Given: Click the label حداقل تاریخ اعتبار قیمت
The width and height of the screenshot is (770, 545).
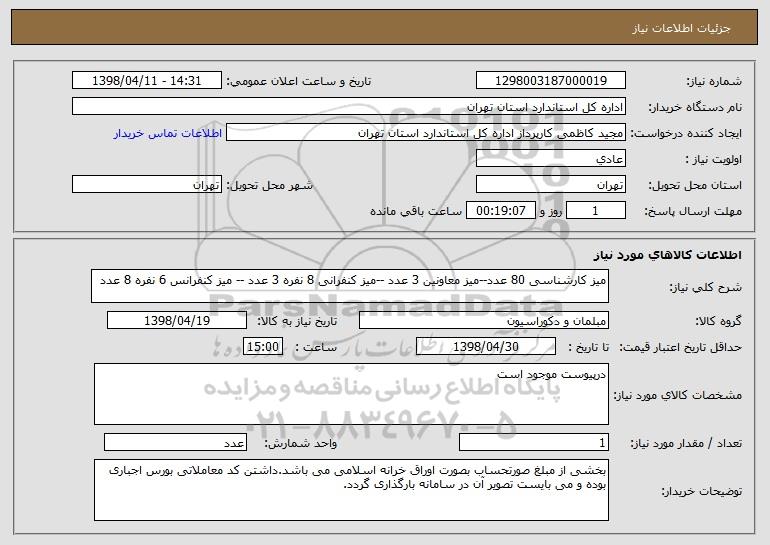Looking at the screenshot, I should pyautogui.click(x=680, y=347).
